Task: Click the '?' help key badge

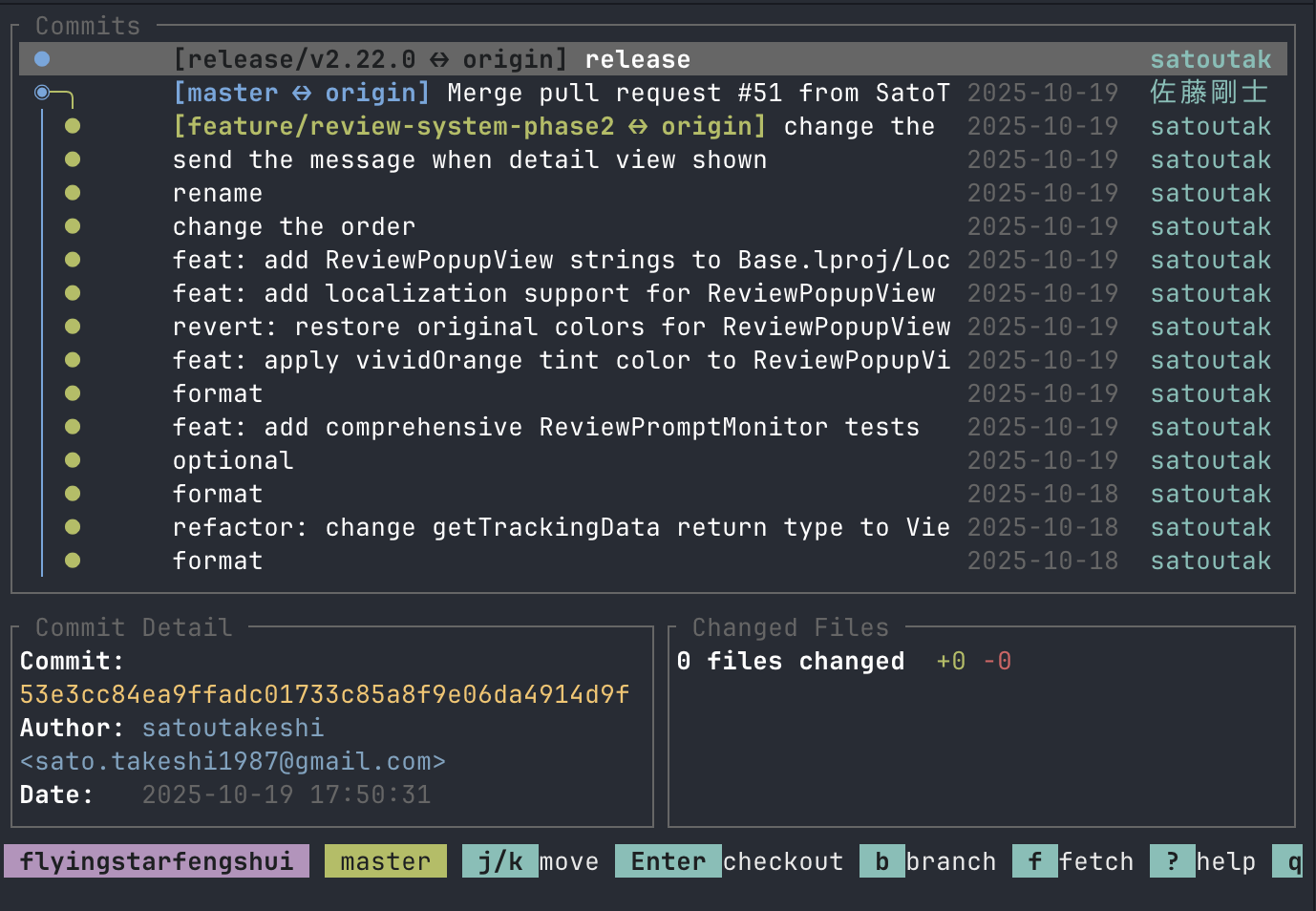Action: coord(1172,861)
